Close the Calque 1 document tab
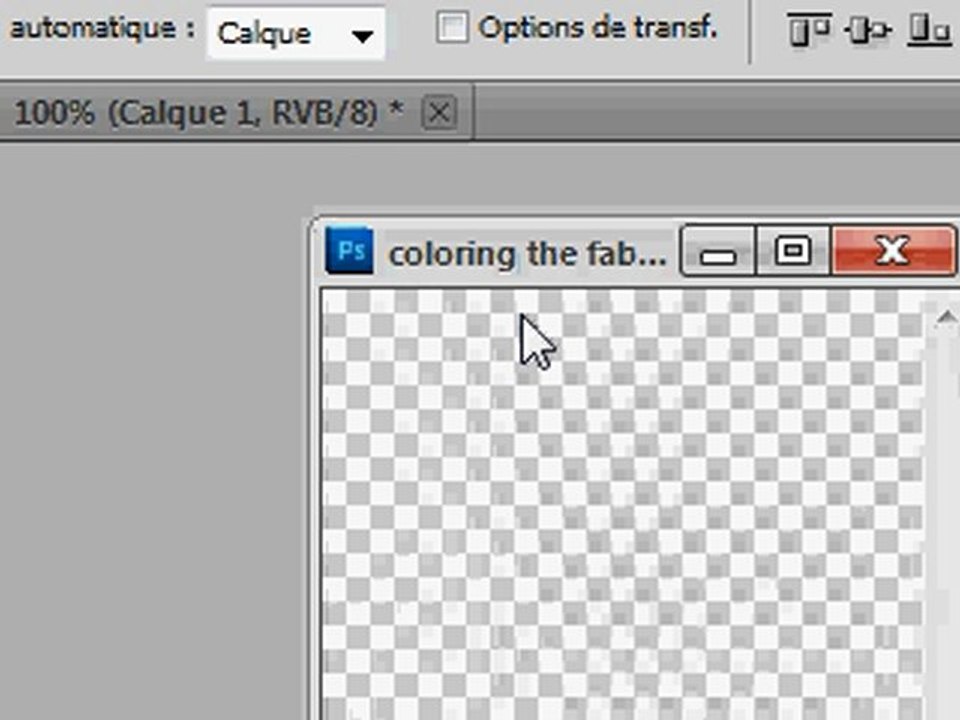The height and width of the screenshot is (720, 960). point(439,113)
